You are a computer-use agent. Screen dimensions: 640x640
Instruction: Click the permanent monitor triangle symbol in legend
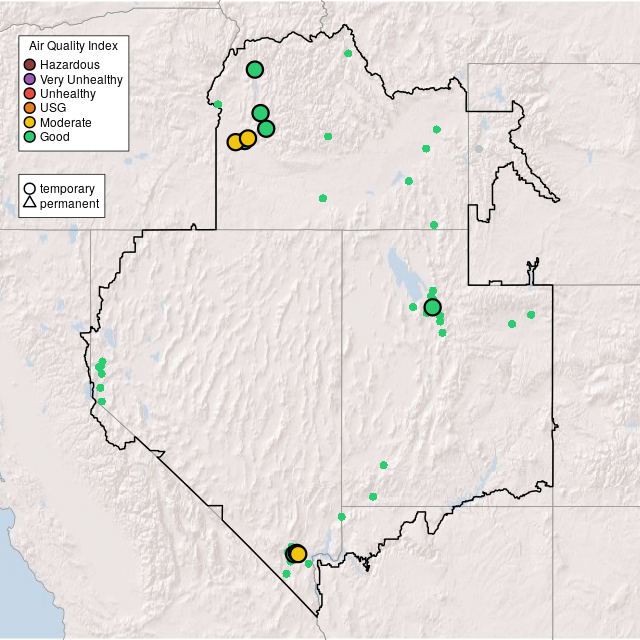(30, 204)
